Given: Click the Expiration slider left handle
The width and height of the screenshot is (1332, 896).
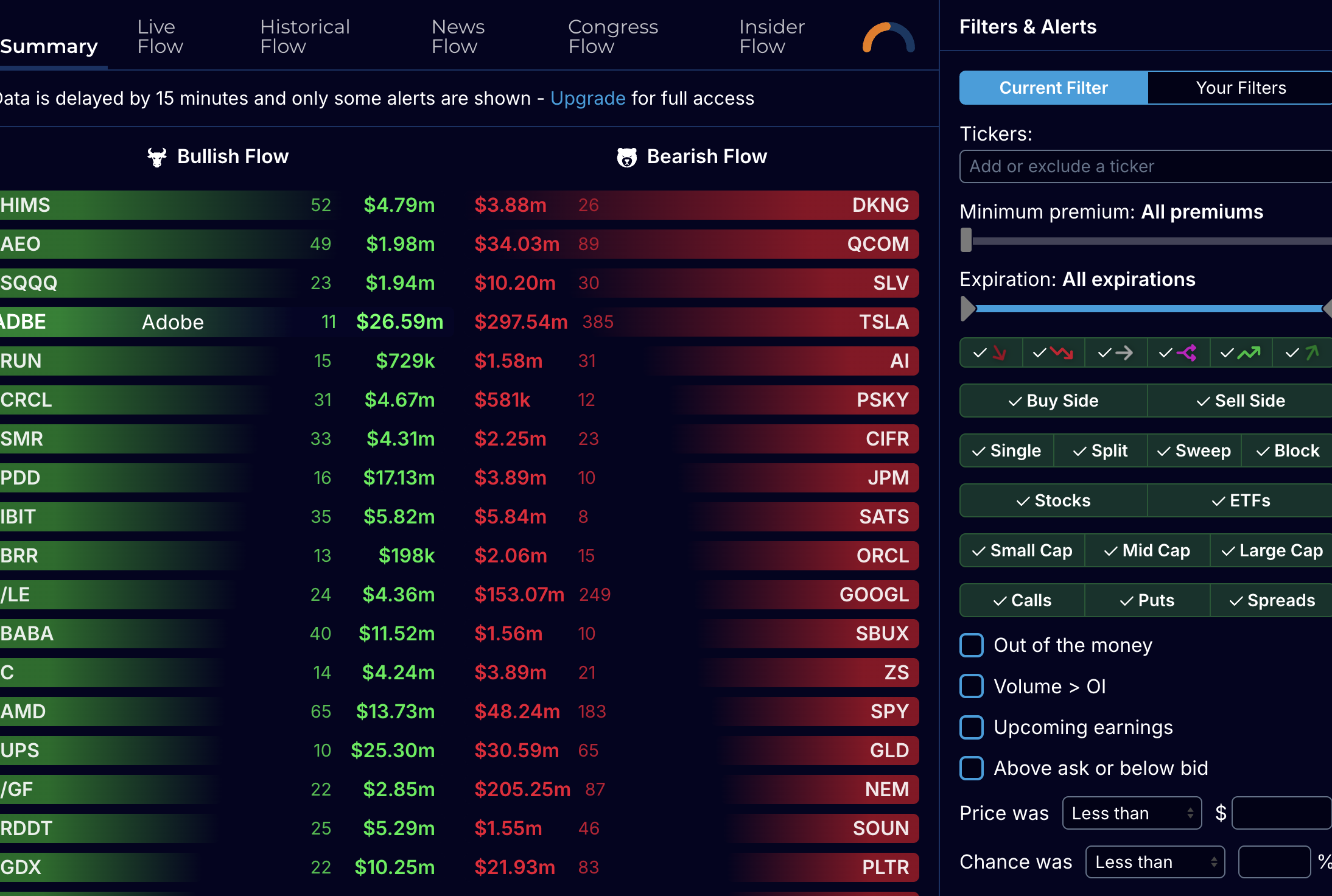Looking at the screenshot, I should click(967, 309).
